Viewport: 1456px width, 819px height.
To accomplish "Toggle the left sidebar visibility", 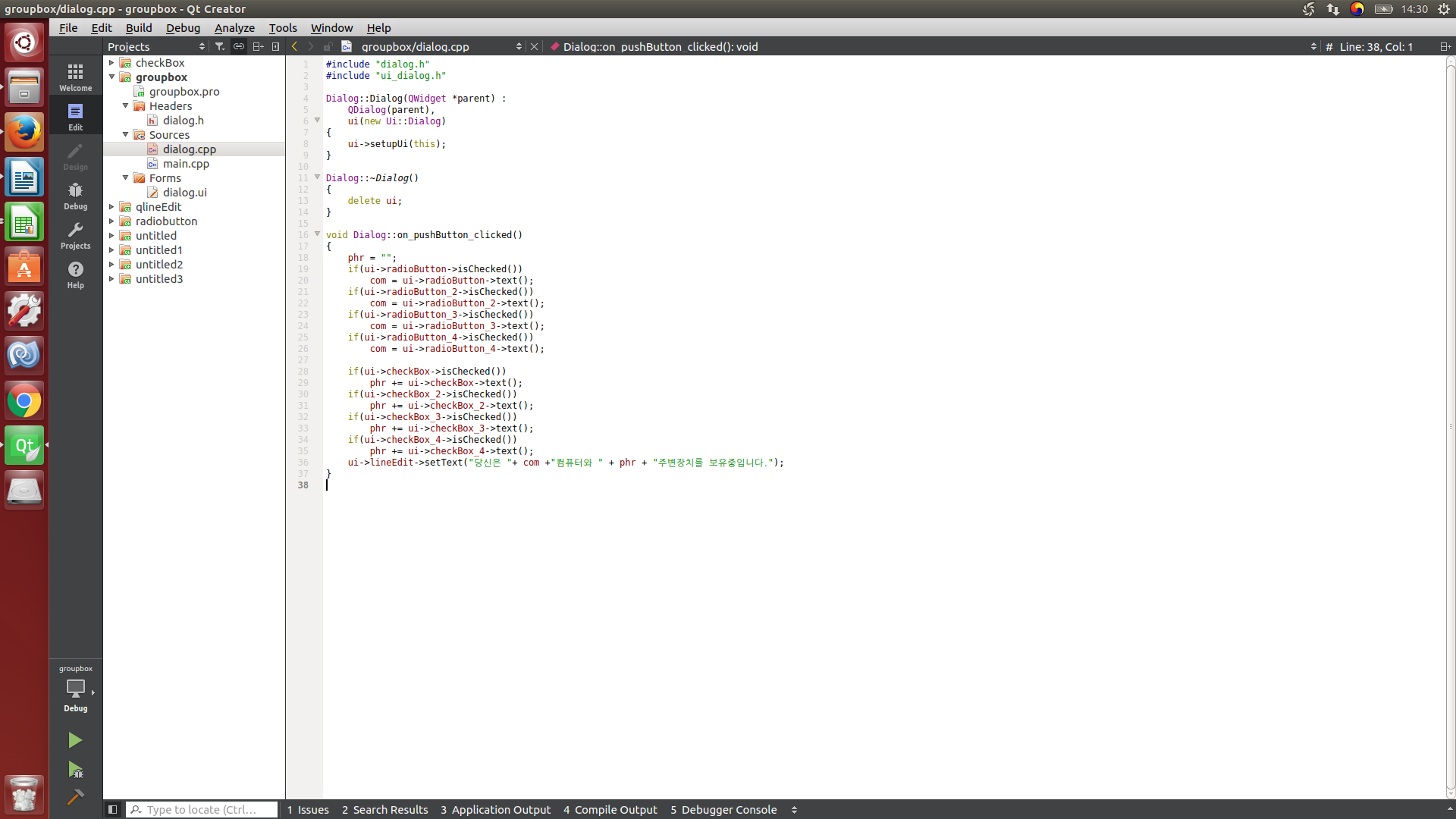I will (x=112, y=809).
